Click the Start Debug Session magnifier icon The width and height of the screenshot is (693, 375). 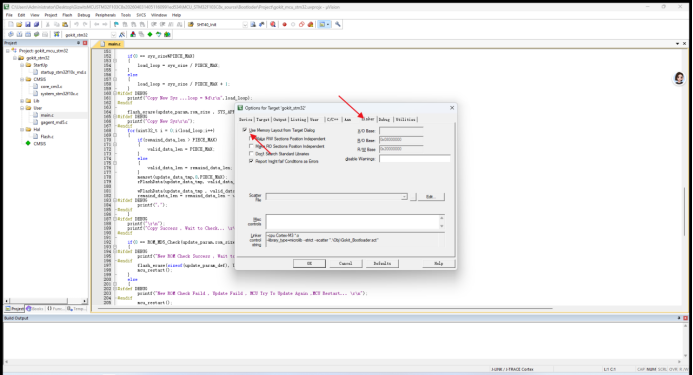tap(273, 24)
